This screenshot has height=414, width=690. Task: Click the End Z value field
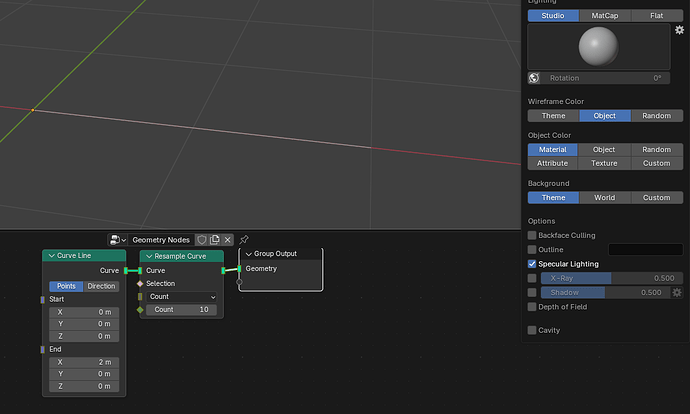tap(84, 386)
